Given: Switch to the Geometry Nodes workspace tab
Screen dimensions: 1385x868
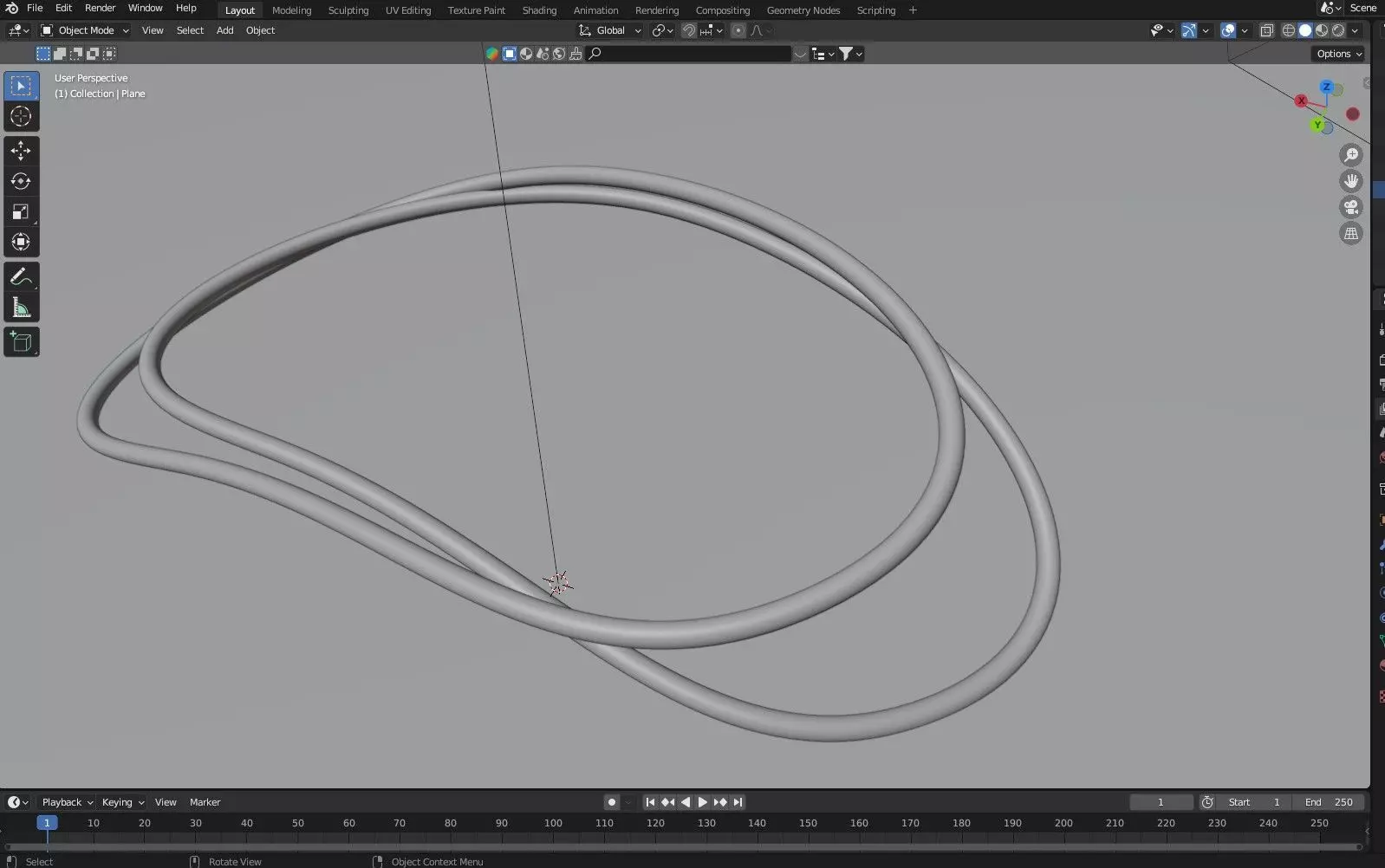Looking at the screenshot, I should (x=803, y=10).
